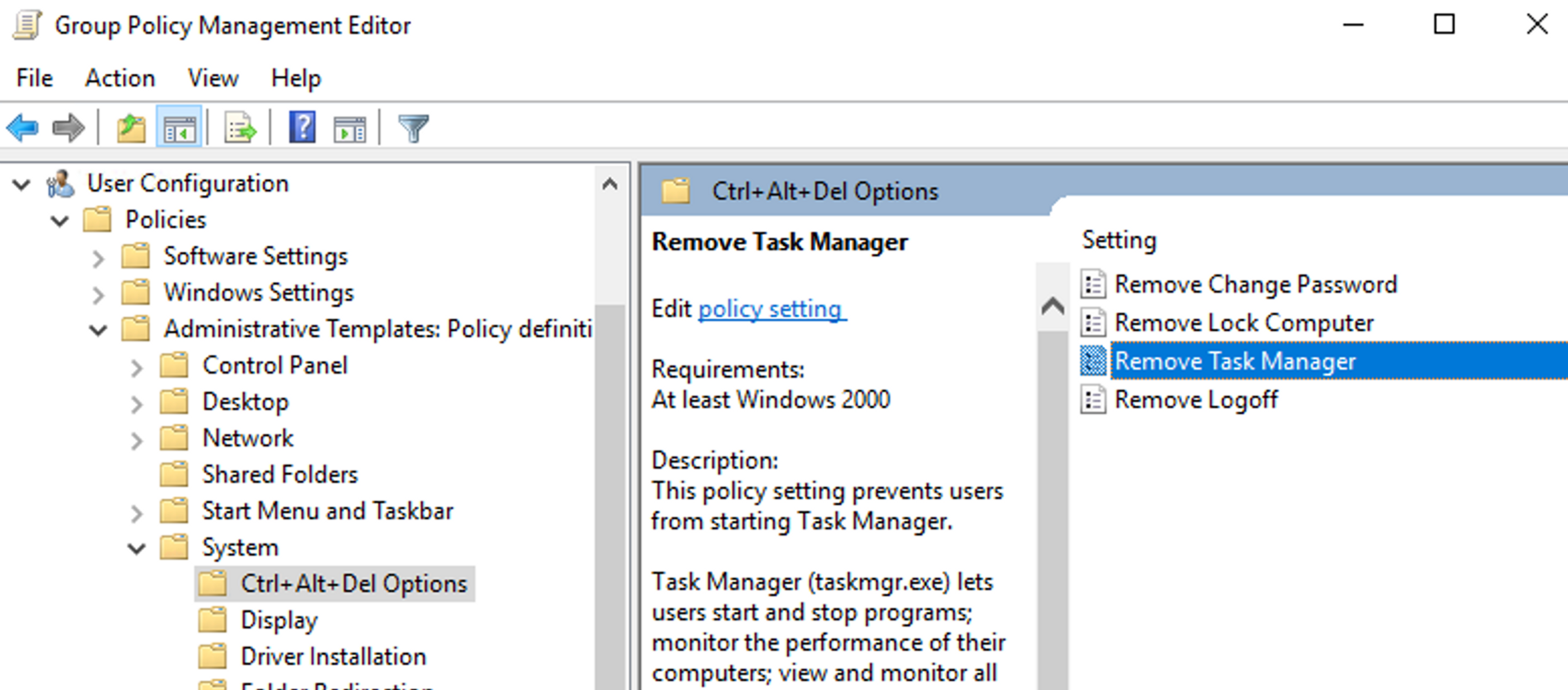Click the Export List toolbar icon
This screenshot has height=690, width=1568.
(240, 128)
